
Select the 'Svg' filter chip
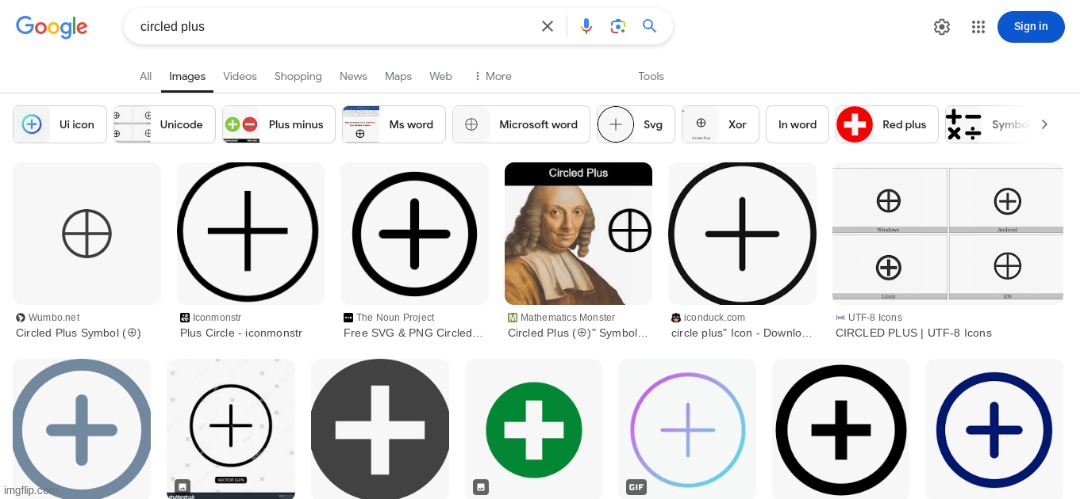click(x=636, y=124)
